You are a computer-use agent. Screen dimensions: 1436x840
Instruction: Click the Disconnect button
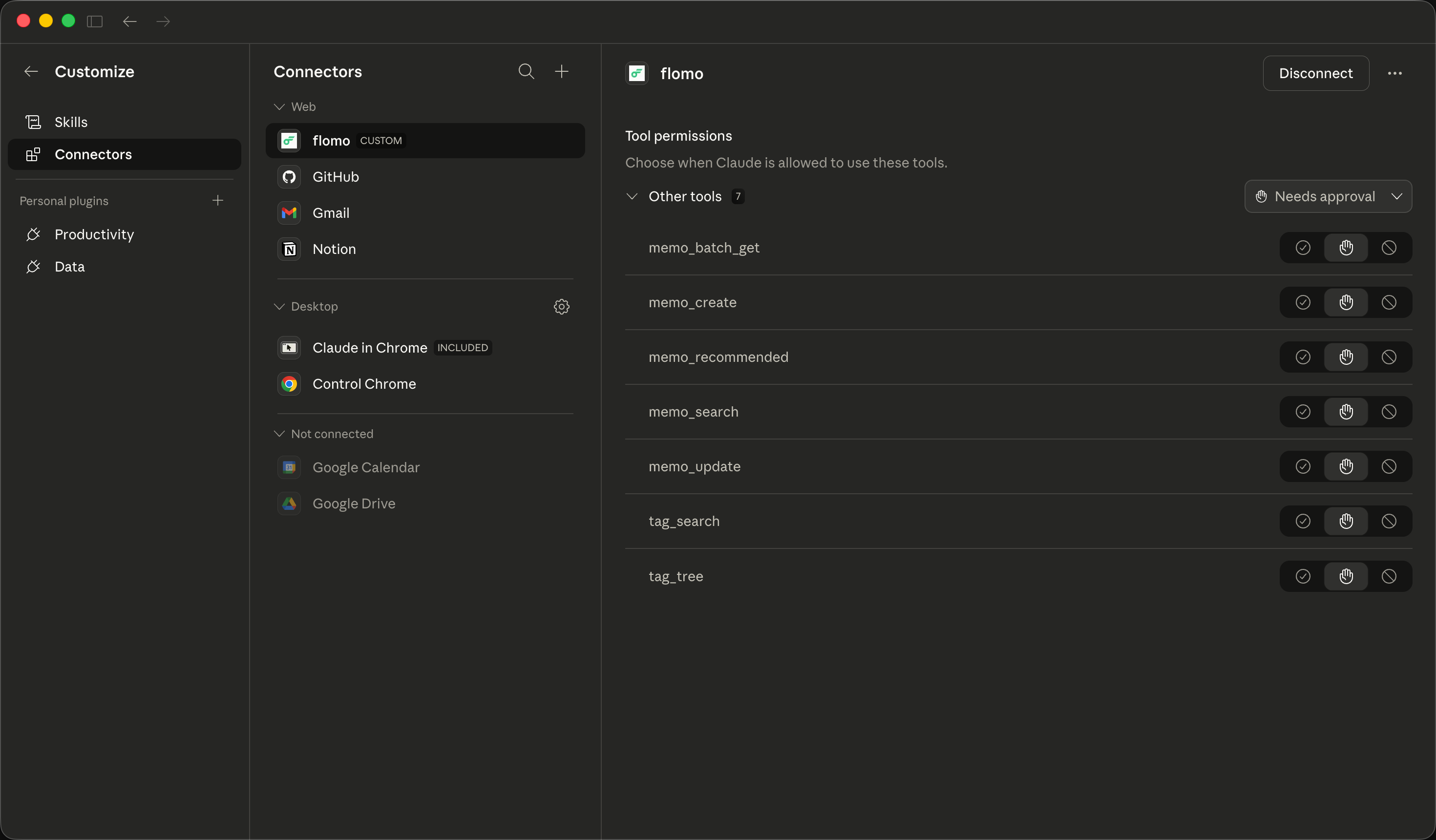click(1315, 73)
